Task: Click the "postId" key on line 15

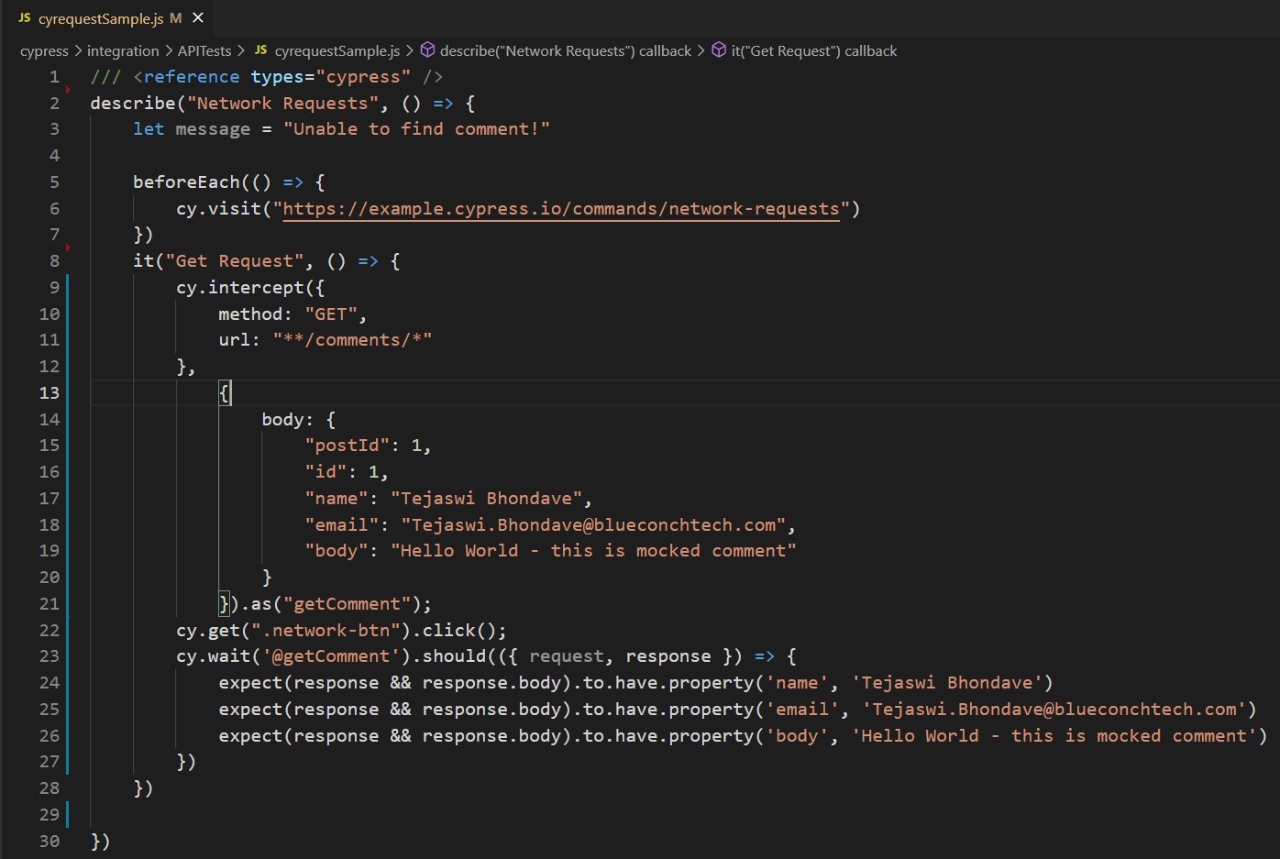Action: click(x=347, y=445)
